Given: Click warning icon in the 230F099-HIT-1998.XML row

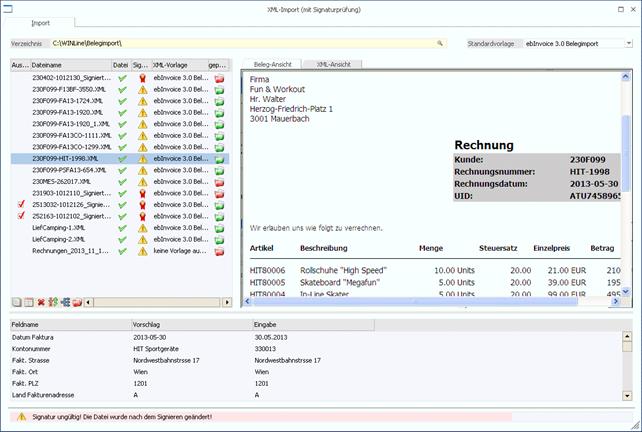Looking at the screenshot, I should (x=141, y=158).
